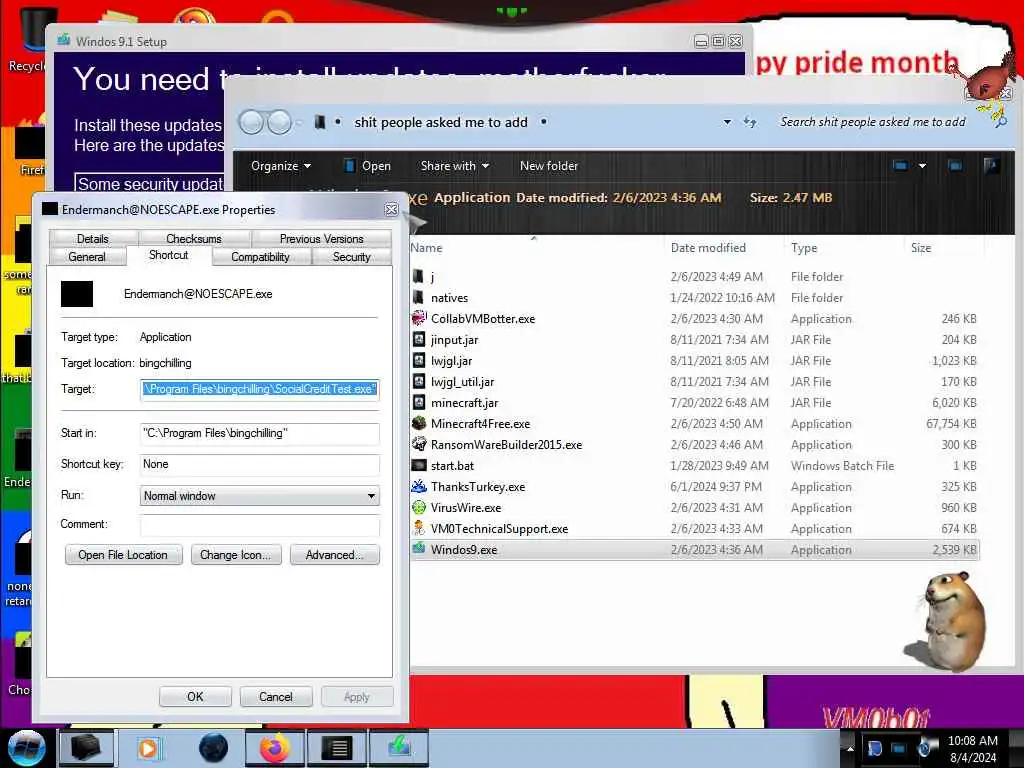The width and height of the screenshot is (1024, 768).
Task: Click the minecraft.jar file icon
Action: (x=419, y=402)
